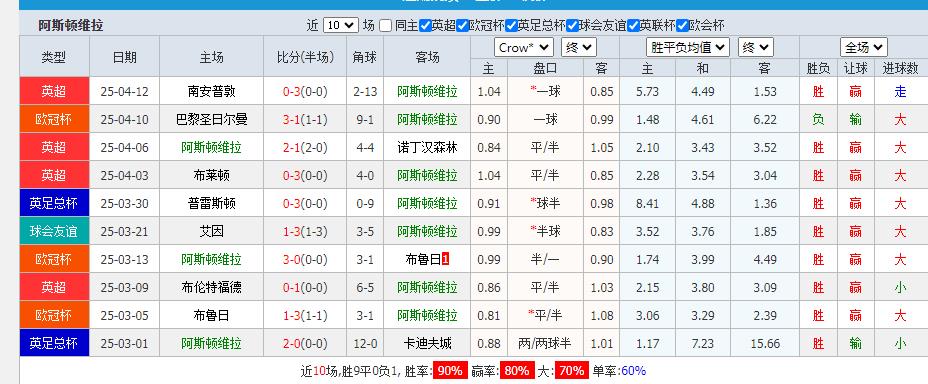Click score 3-1(1-1) of Paris match
Viewport: 928px width, 384px height.
pyautogui.click(x=305, y=120)
